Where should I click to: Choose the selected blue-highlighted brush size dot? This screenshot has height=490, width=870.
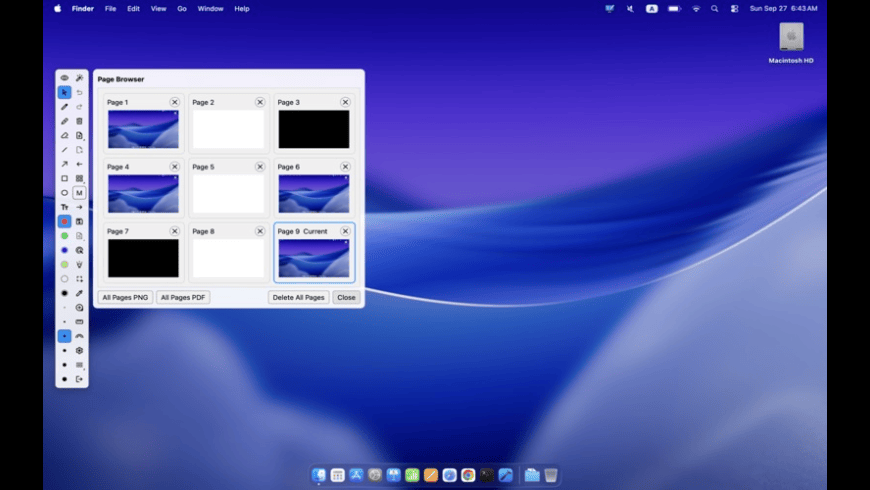[x=64, y=336]
